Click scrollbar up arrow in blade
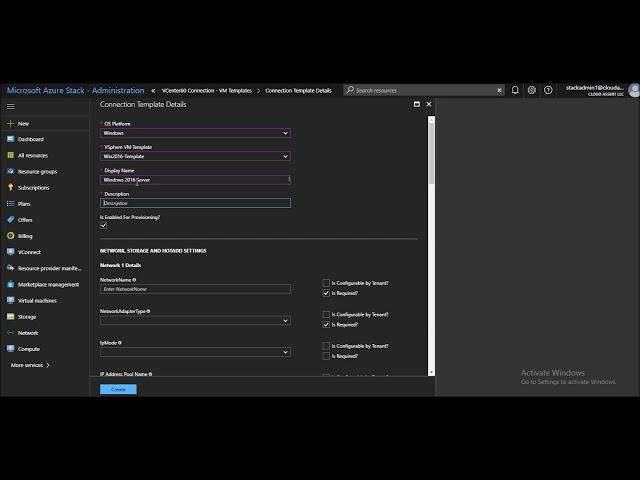This screenshot has width=640, height=480. point(431,119)
